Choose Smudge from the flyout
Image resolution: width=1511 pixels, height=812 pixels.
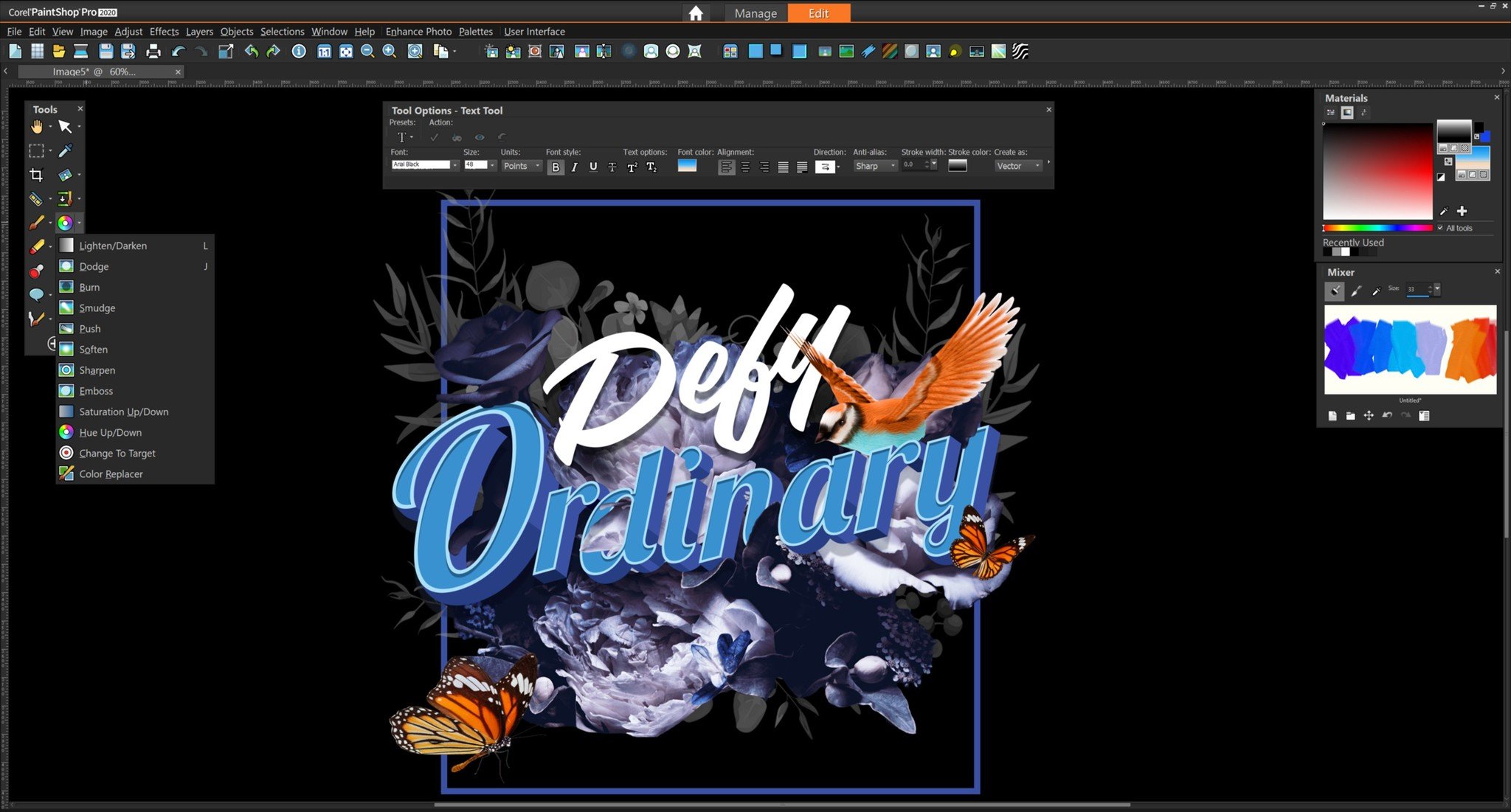[x=135, y=308]
